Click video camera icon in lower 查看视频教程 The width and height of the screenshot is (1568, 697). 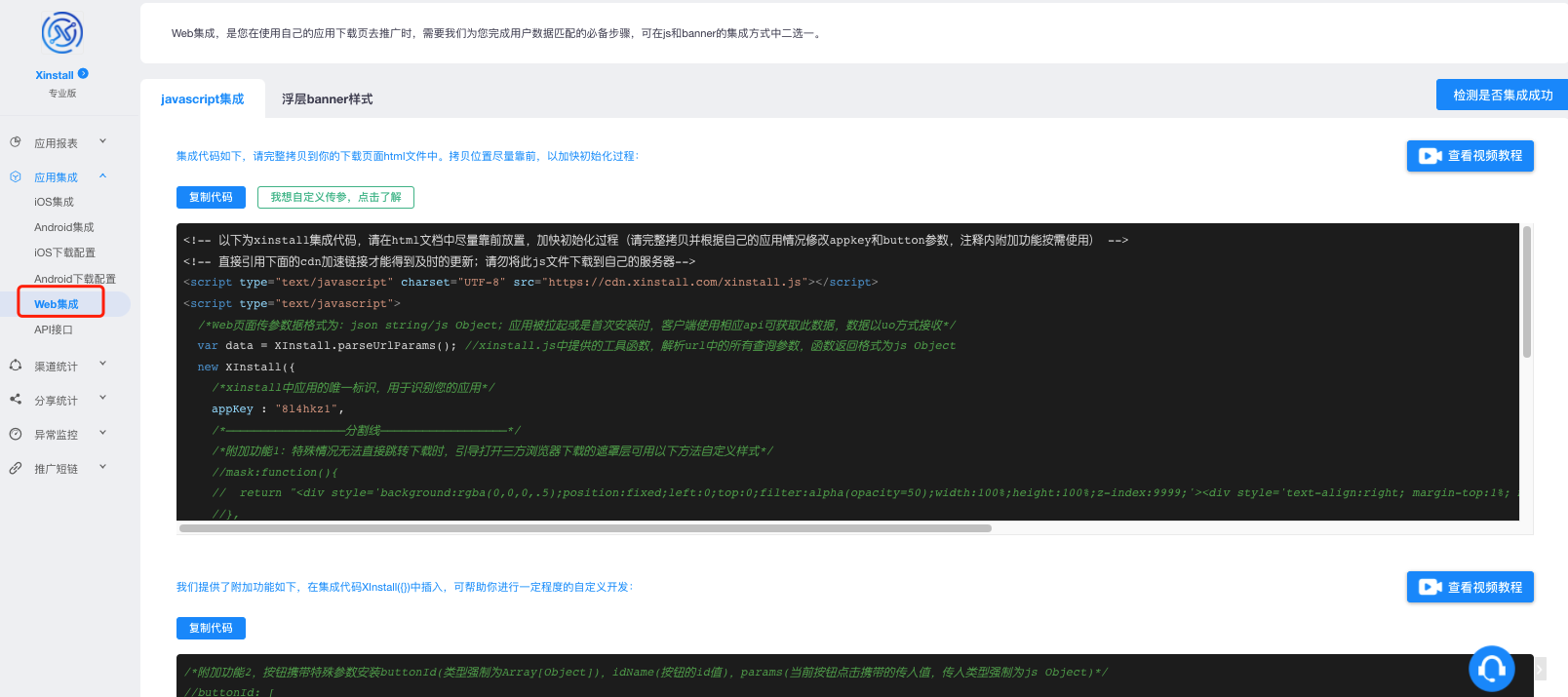pos(1430,587)
